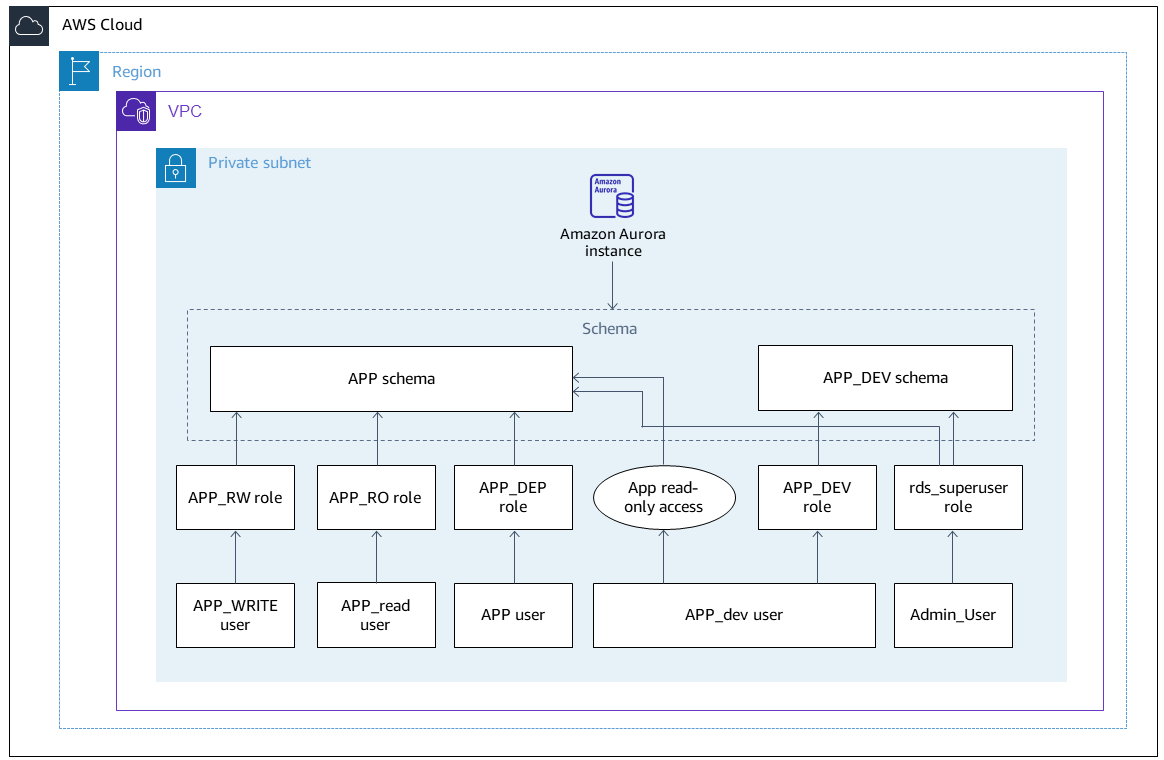The width and height of the screenshot is (1164, 760).
Task: Select the APP user box
Action: point(513,615)
